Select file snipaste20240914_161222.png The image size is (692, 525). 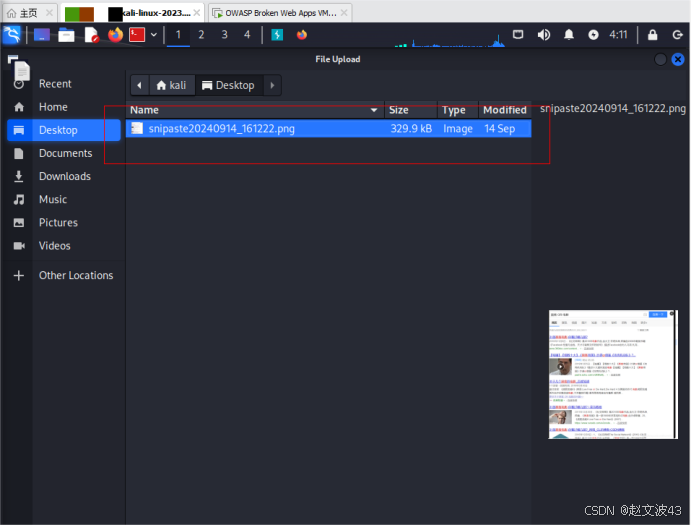point(328,129)
